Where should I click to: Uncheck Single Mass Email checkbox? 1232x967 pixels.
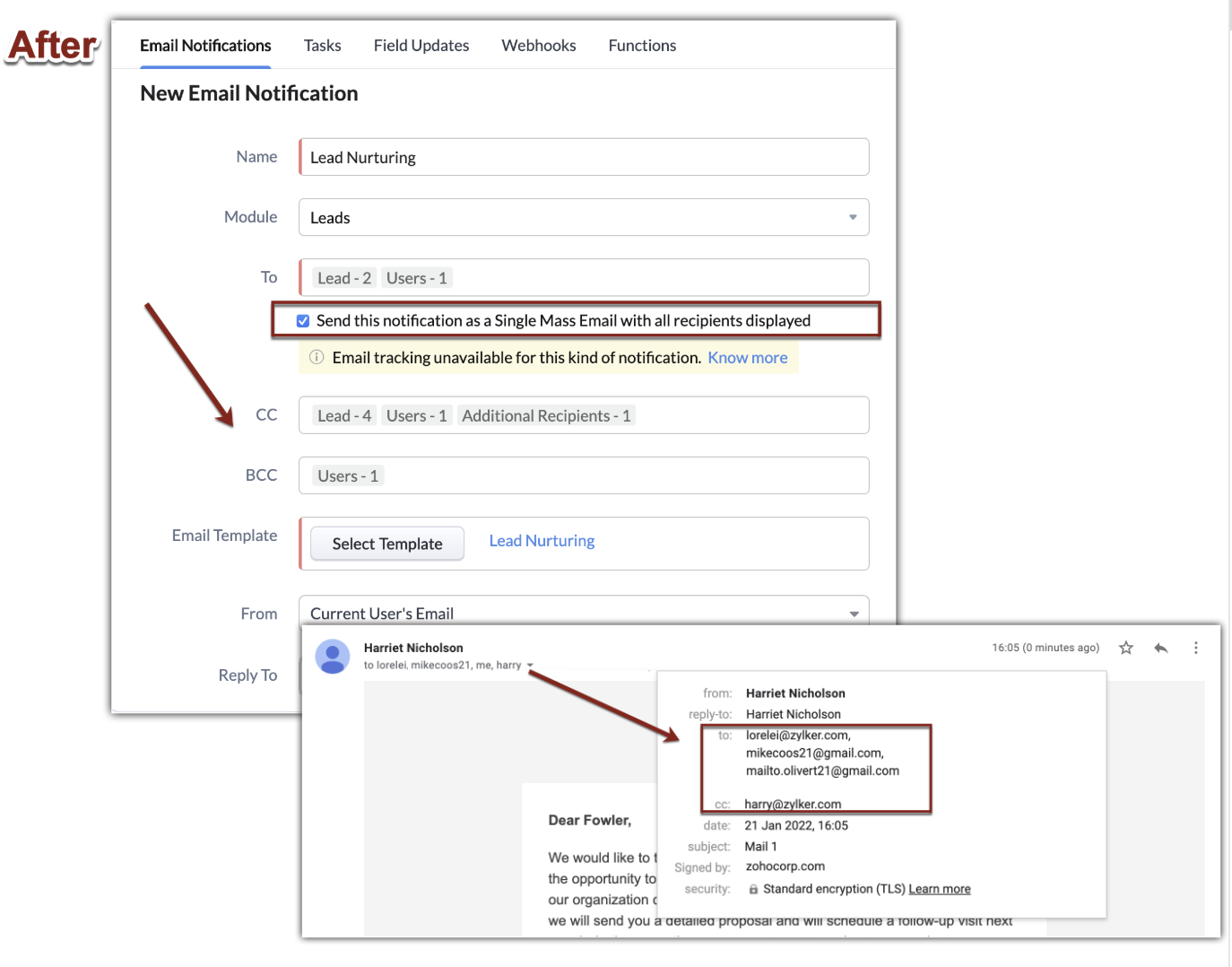coord(303,321)
